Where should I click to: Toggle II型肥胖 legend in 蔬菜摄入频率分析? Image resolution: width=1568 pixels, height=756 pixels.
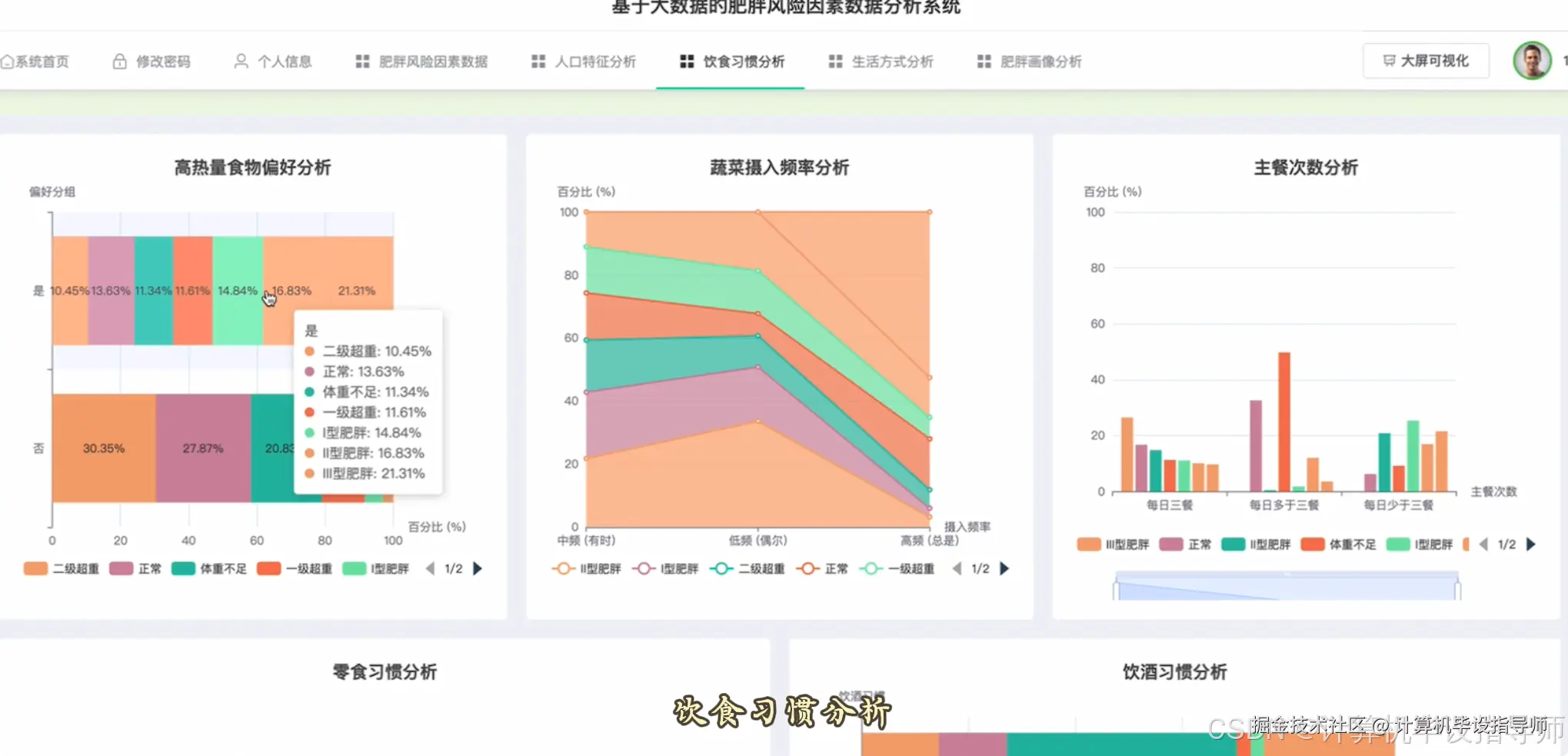coord(587,568)
